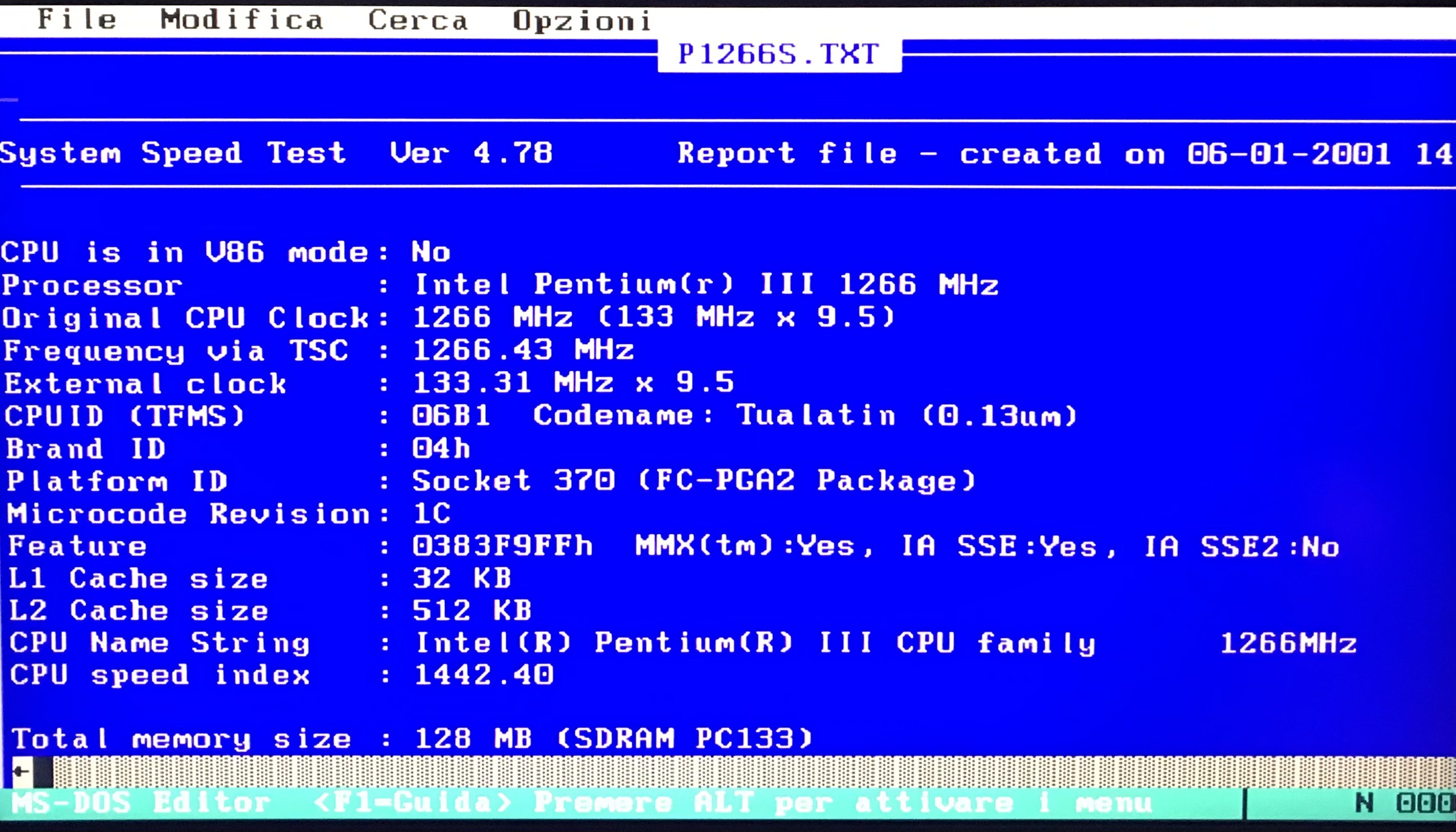Image resolution: width=1456 pixels, height=832 pixels.
Task: Open the Modifica menu
Action: pos(241,20)
